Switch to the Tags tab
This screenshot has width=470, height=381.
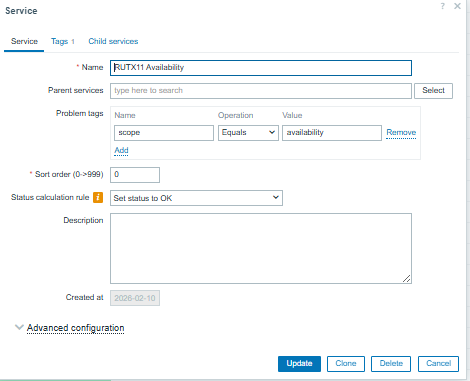pos(62,41)
